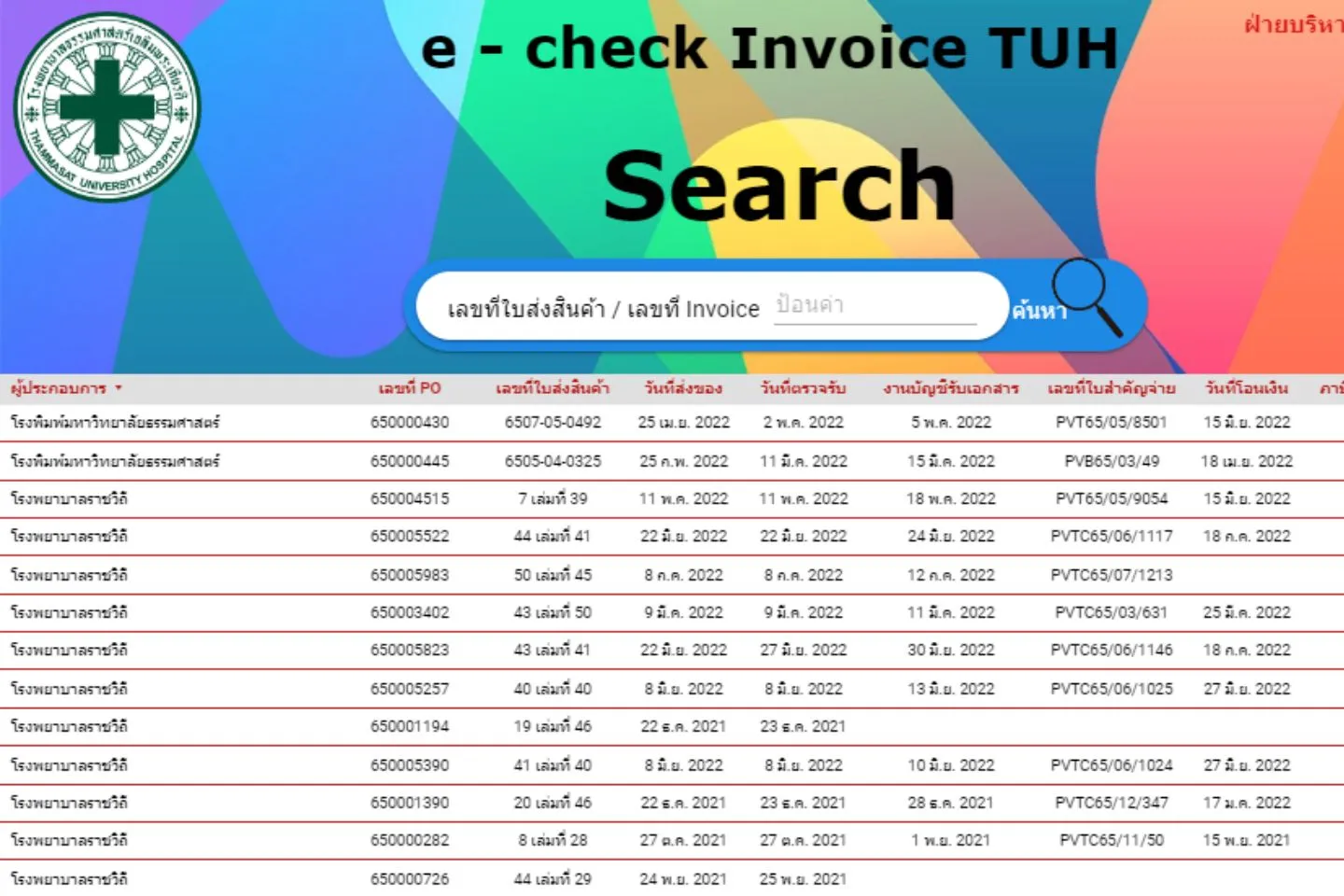Select PO number 650001194

pyautogui.click(x=410, y=726)
